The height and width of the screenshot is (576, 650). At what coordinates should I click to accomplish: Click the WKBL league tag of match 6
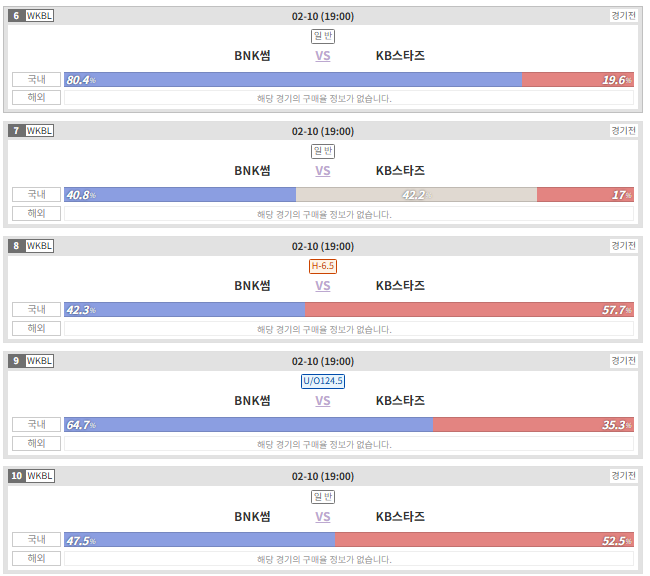pos(39,16)
